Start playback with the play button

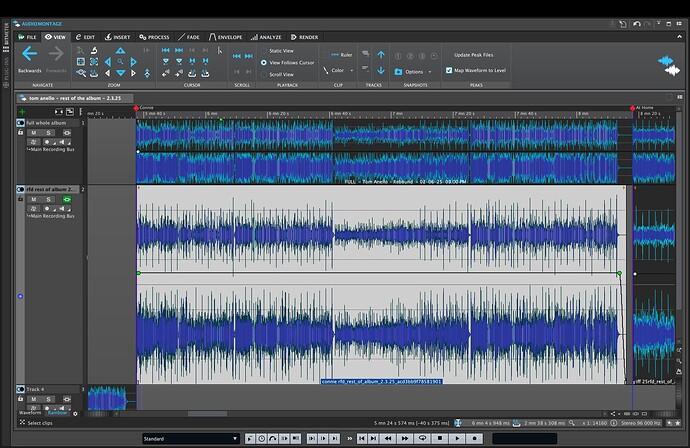click(457, 438)
